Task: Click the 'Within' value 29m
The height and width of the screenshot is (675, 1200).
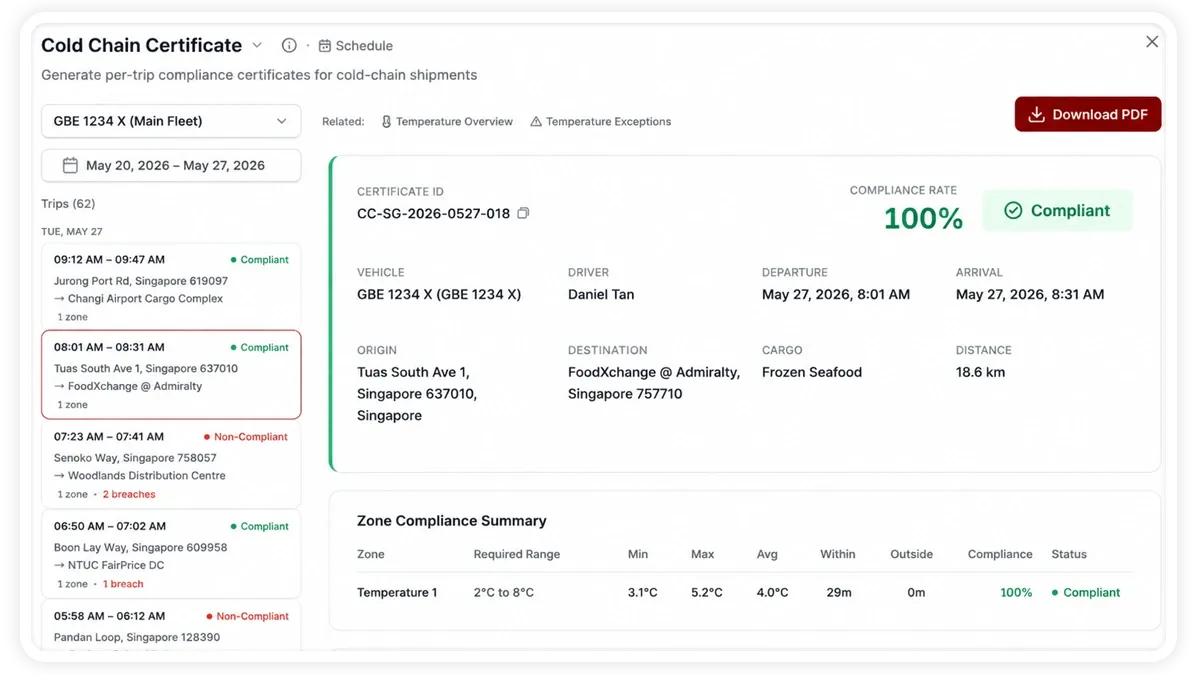Action: point(839,592)
